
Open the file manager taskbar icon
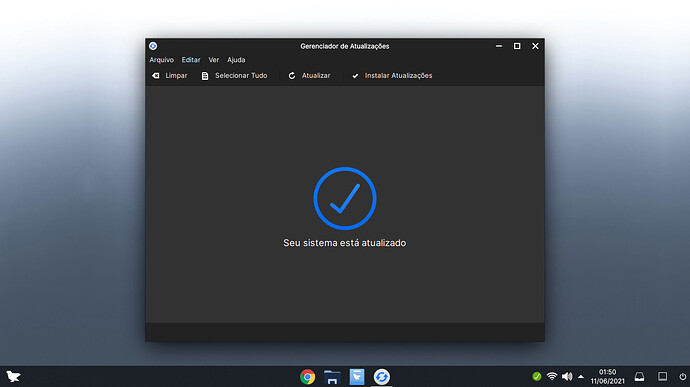tap(332, 377)
